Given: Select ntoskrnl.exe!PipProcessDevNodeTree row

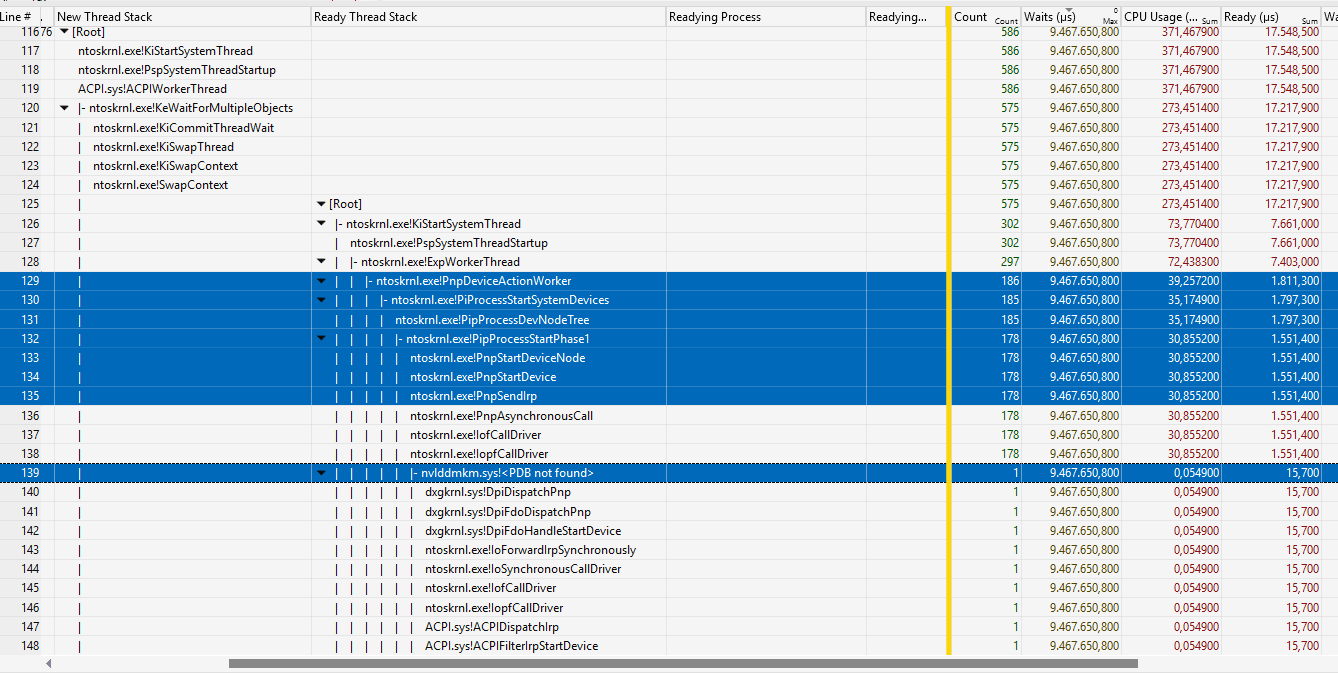Looking at the screenshot, I should (492, 320).
